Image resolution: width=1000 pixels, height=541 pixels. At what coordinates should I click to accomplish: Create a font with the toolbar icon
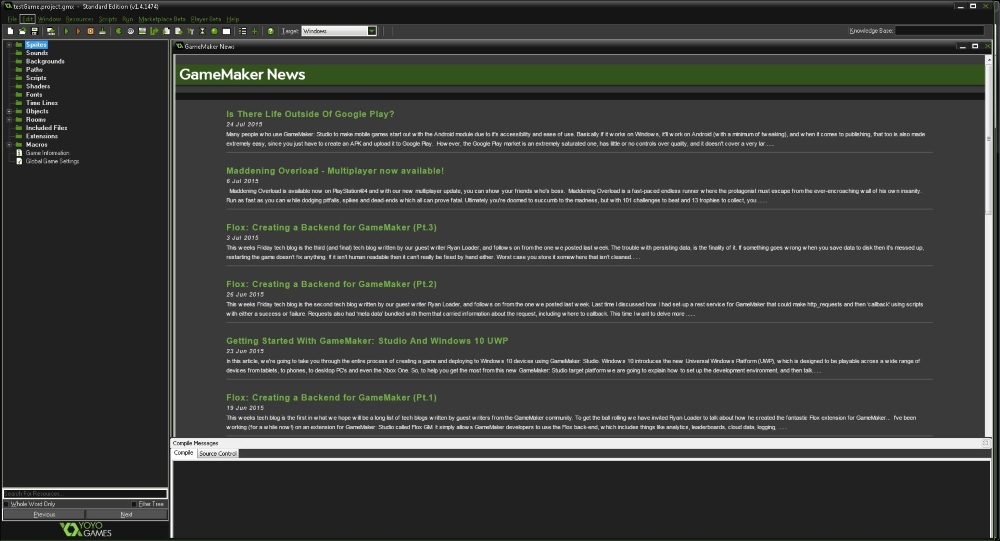pos(191,31)
